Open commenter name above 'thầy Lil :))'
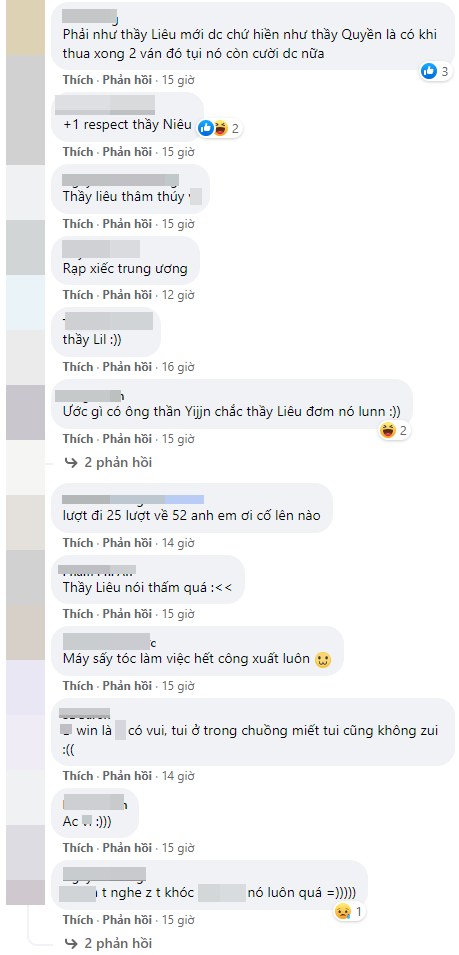The width and height of the screenshot is (459, 955). [x=108, y=320]
